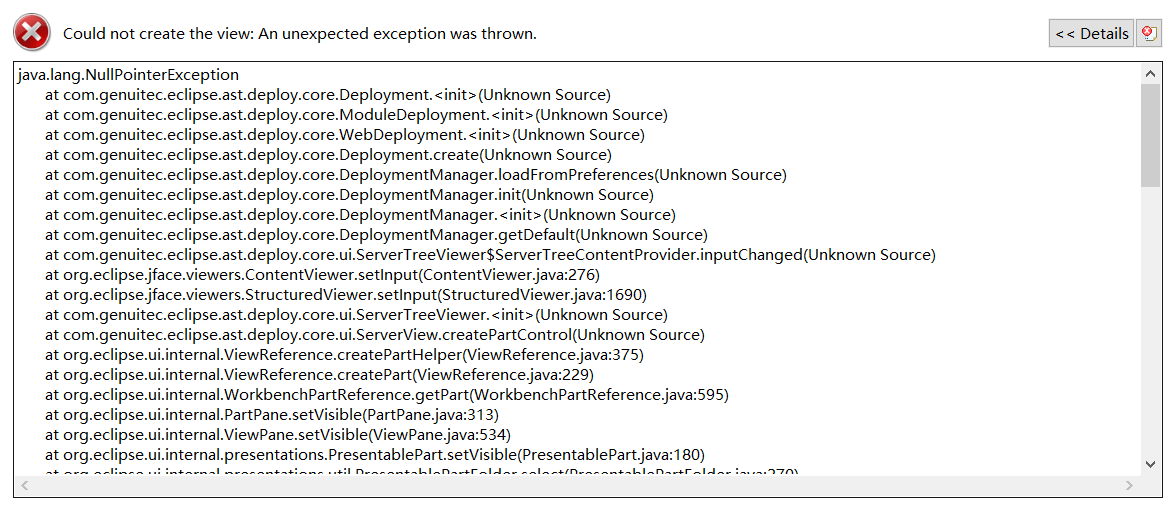Click the horizontal scrollbar track
The height and width of the screenshot is (511, 1176).
[576, 485]
